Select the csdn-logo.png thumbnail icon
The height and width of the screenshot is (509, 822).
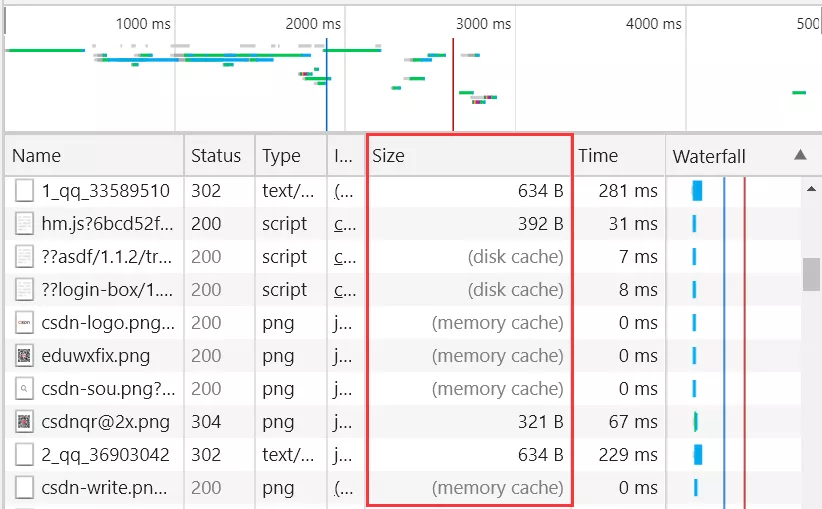pyautogui.click(x=24, y=323)
